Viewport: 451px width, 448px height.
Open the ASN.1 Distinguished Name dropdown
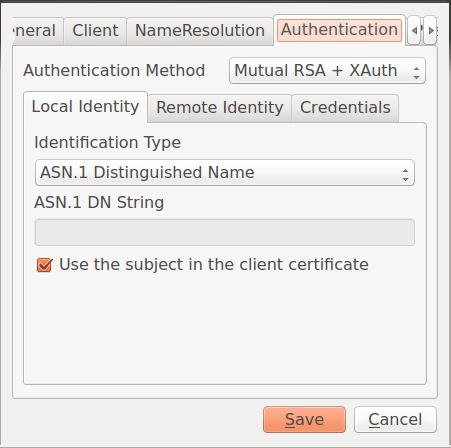click(225, 173)
